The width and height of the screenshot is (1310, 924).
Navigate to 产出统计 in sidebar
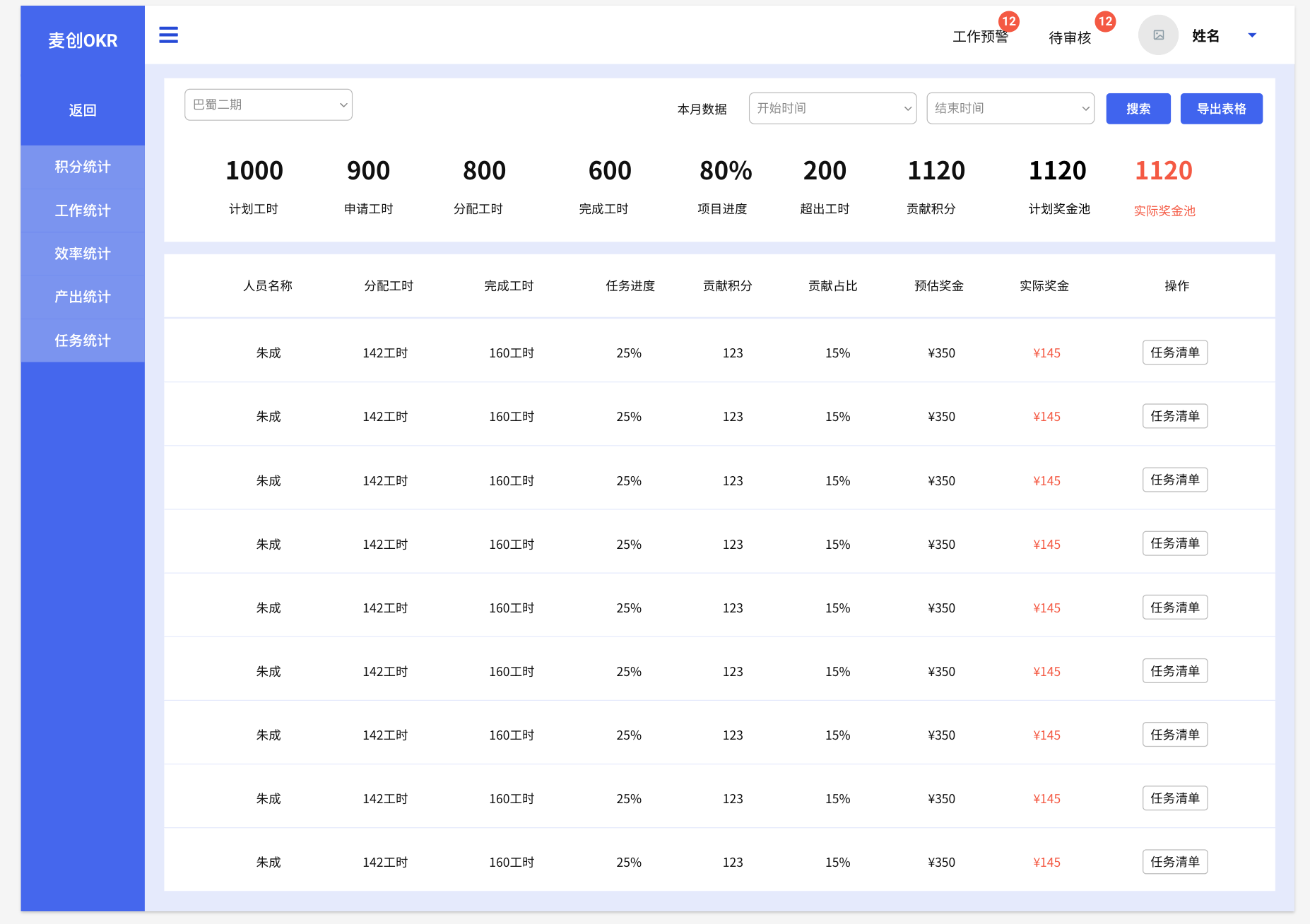[83, 297]
